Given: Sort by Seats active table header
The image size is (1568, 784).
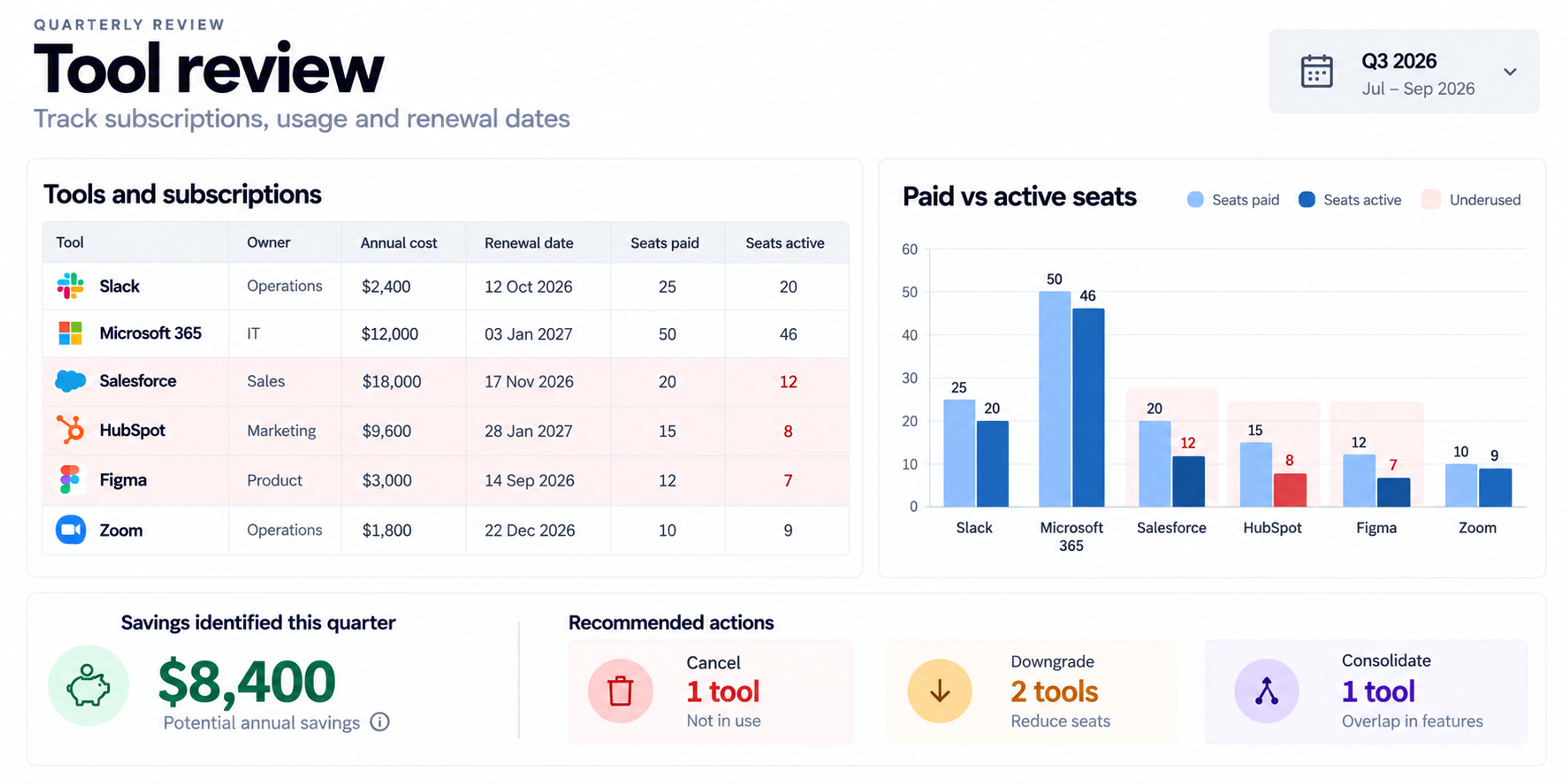Looking at the screenshot, I should pos(785,243).
